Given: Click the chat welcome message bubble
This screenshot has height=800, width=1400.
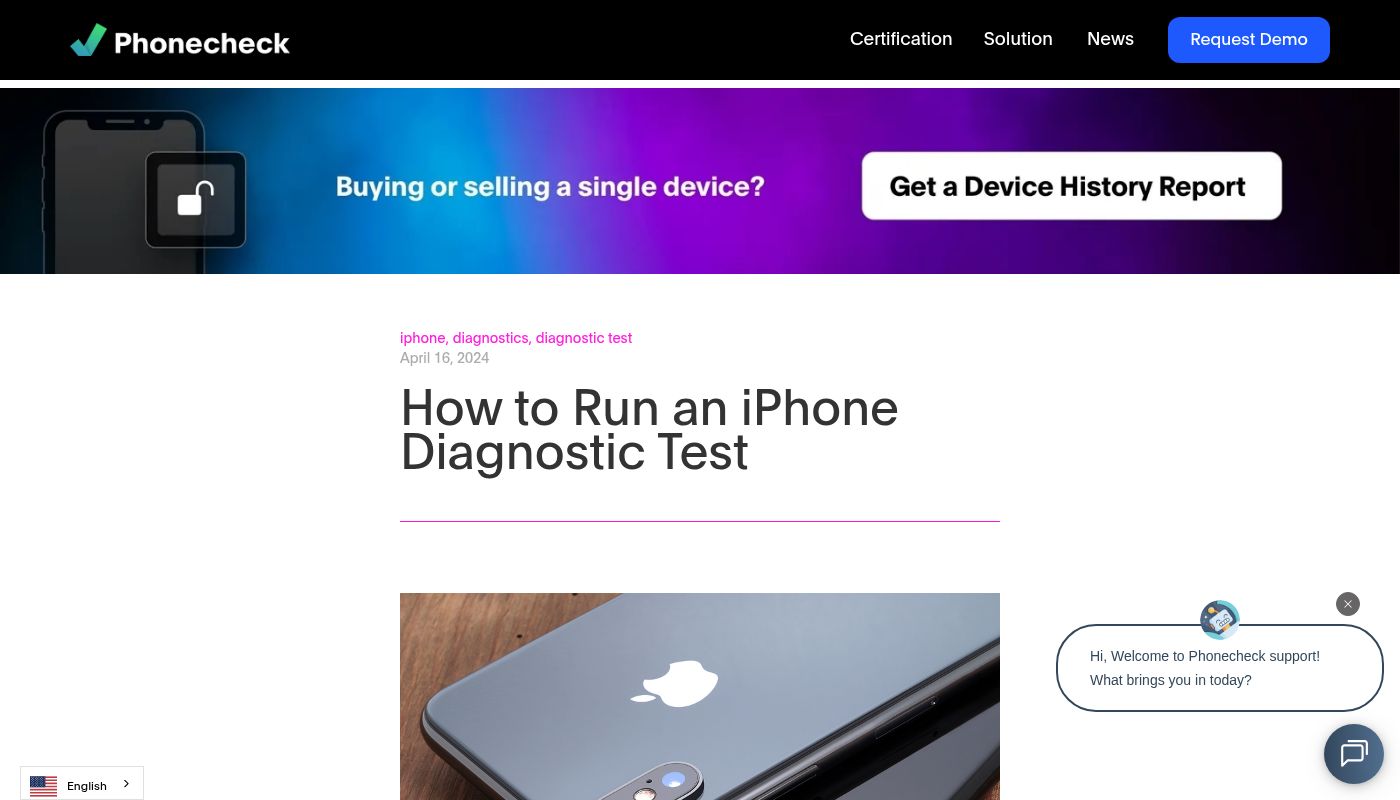Looking at the screenshot, I should (1220, 668).
